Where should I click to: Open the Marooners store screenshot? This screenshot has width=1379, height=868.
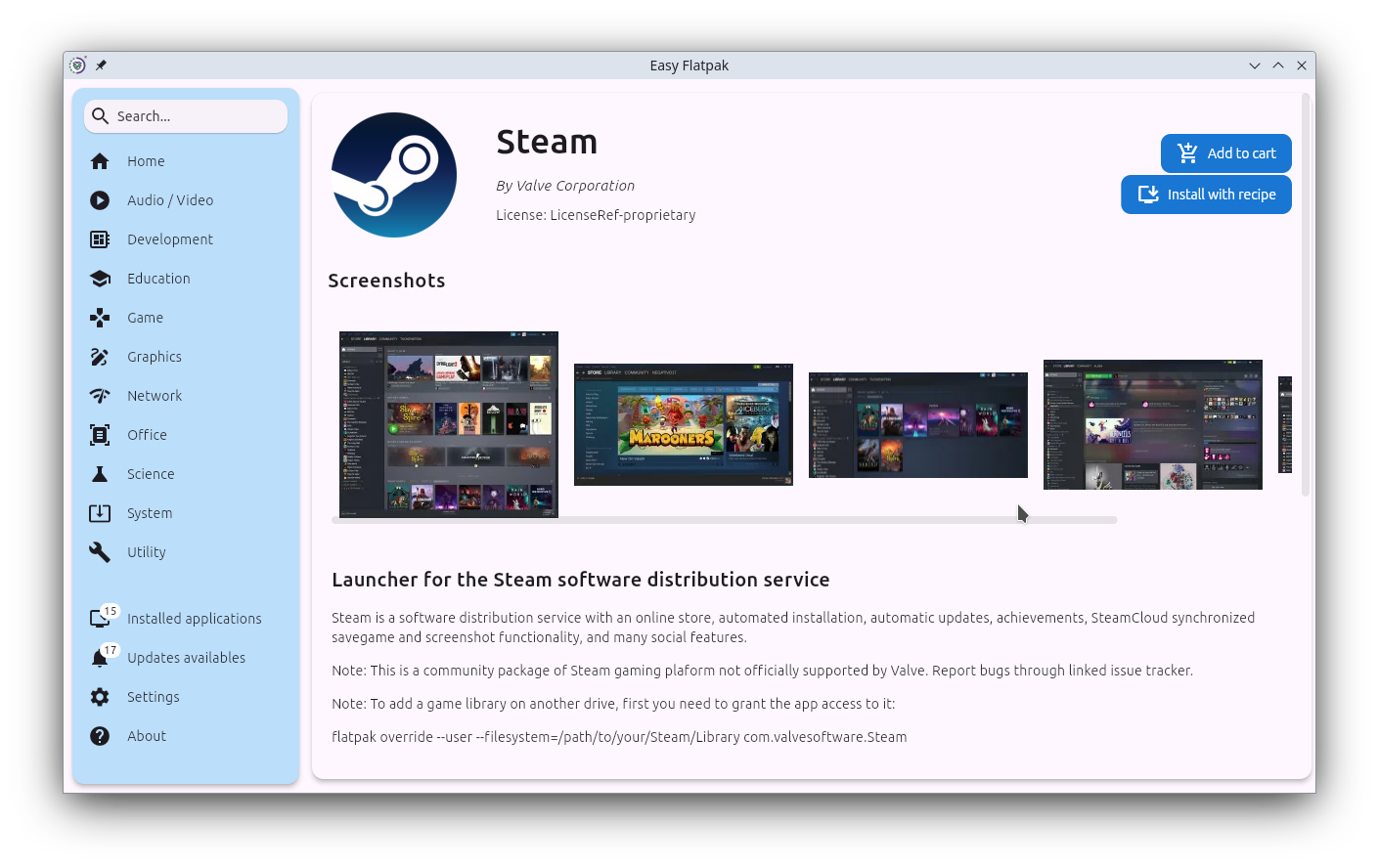point(684,424)
